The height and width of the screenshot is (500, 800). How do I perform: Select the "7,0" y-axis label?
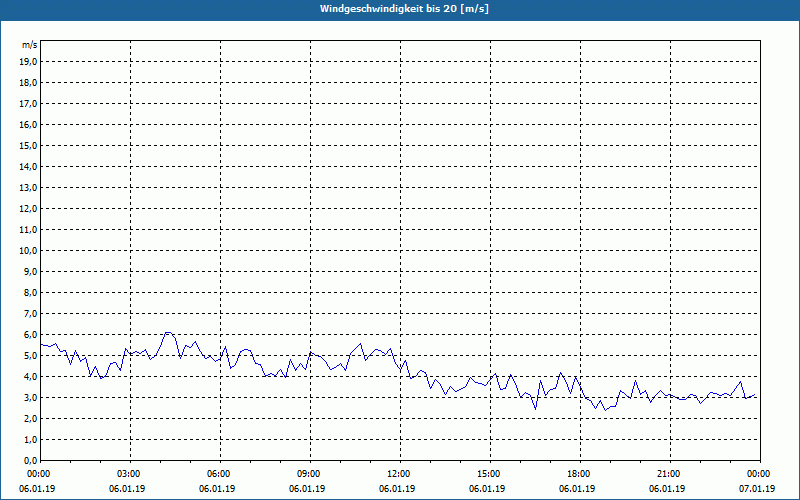31,313
